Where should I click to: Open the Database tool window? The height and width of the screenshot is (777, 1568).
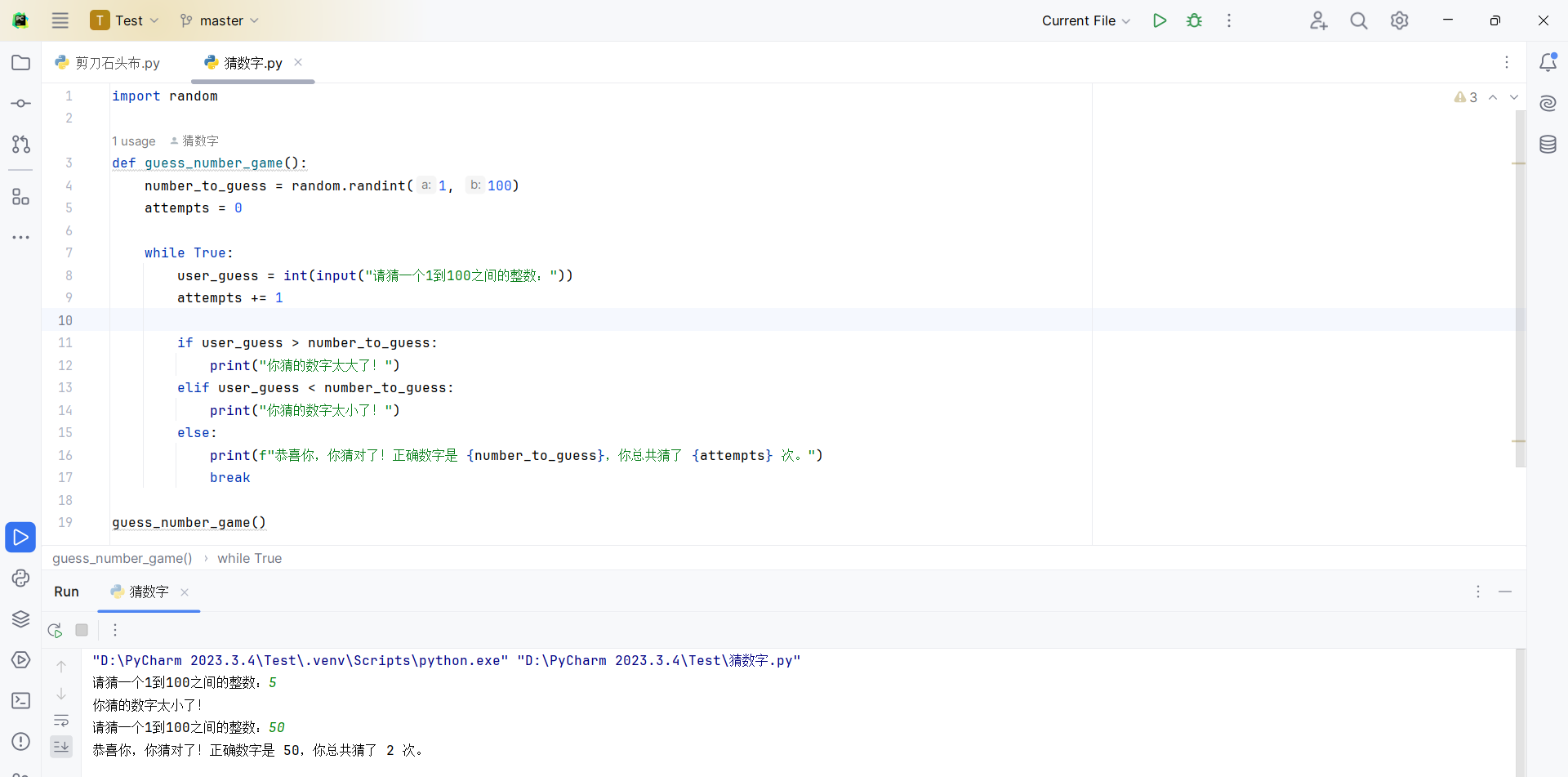(1548, 145)
